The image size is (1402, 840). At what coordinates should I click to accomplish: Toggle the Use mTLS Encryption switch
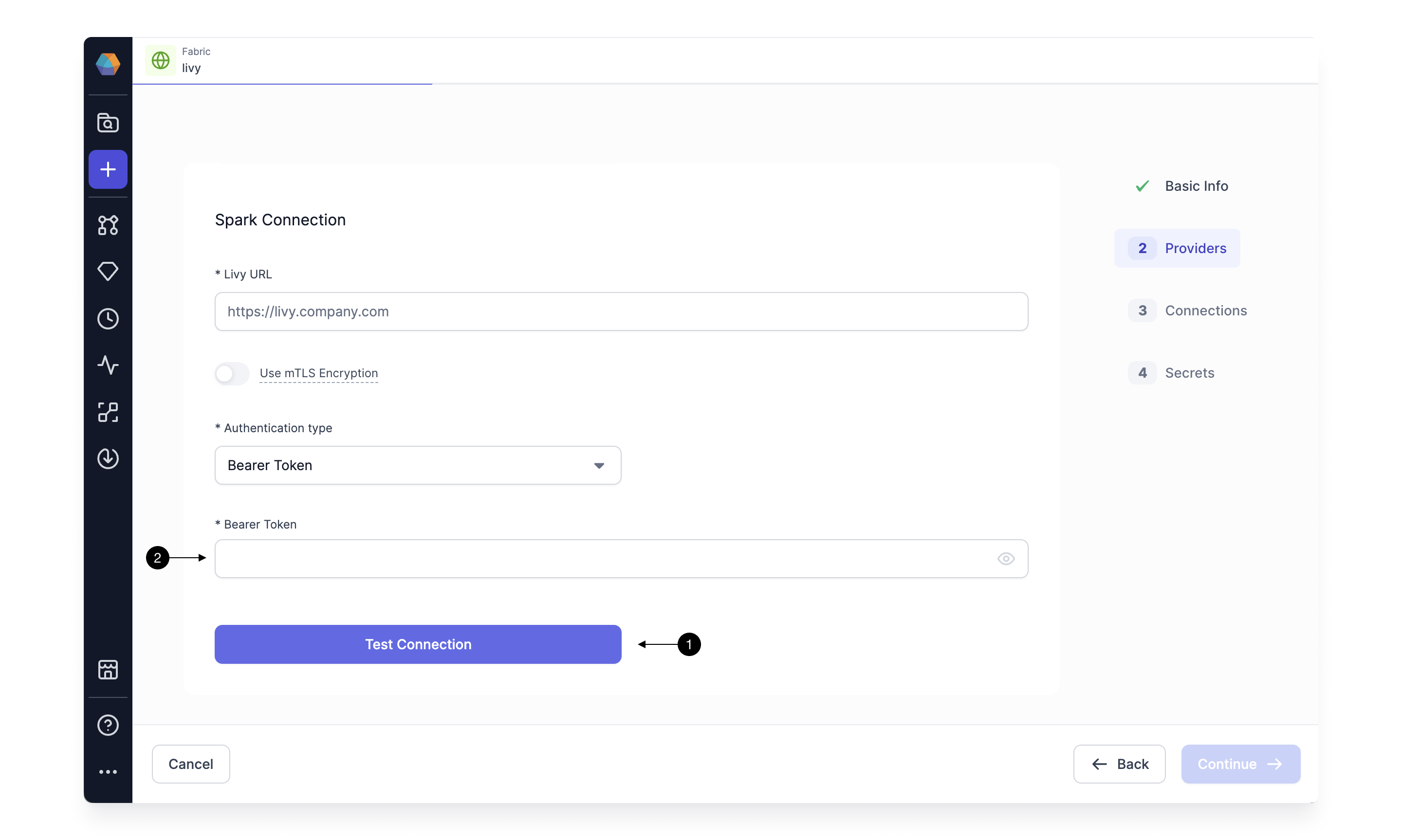tap(232, 372)
